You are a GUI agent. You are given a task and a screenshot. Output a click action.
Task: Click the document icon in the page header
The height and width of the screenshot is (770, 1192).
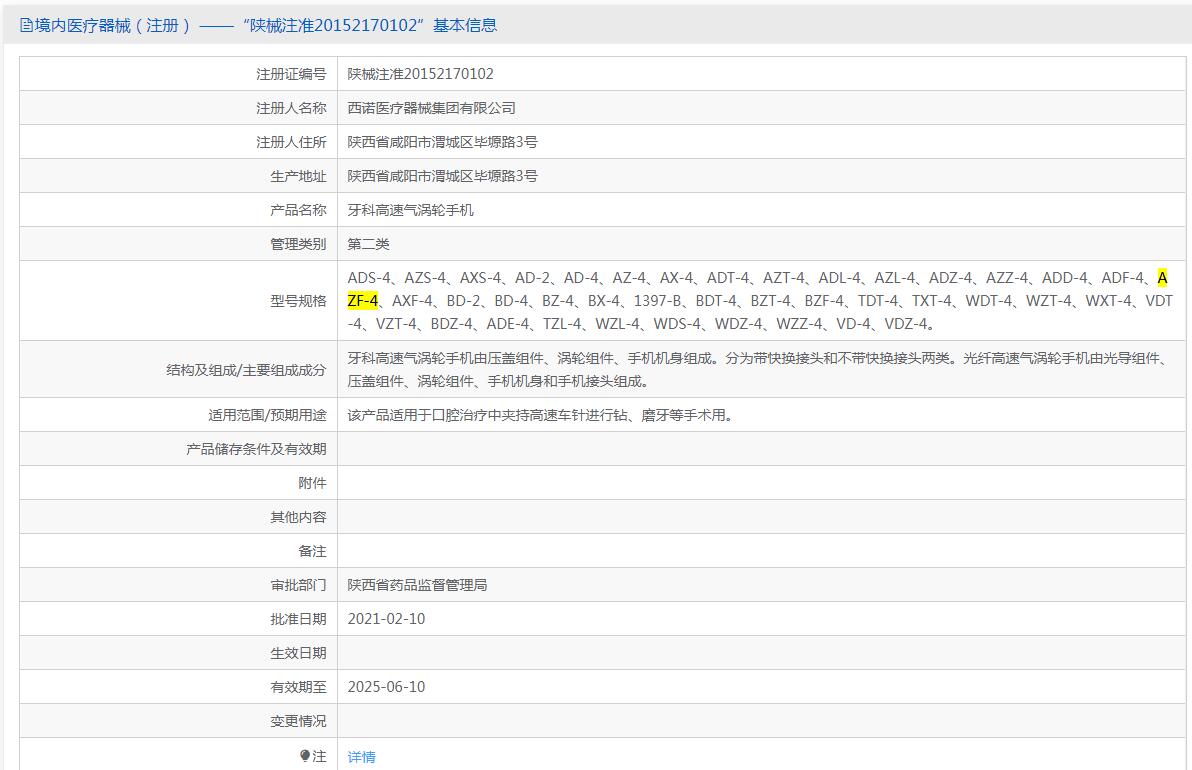pos(26,26)
